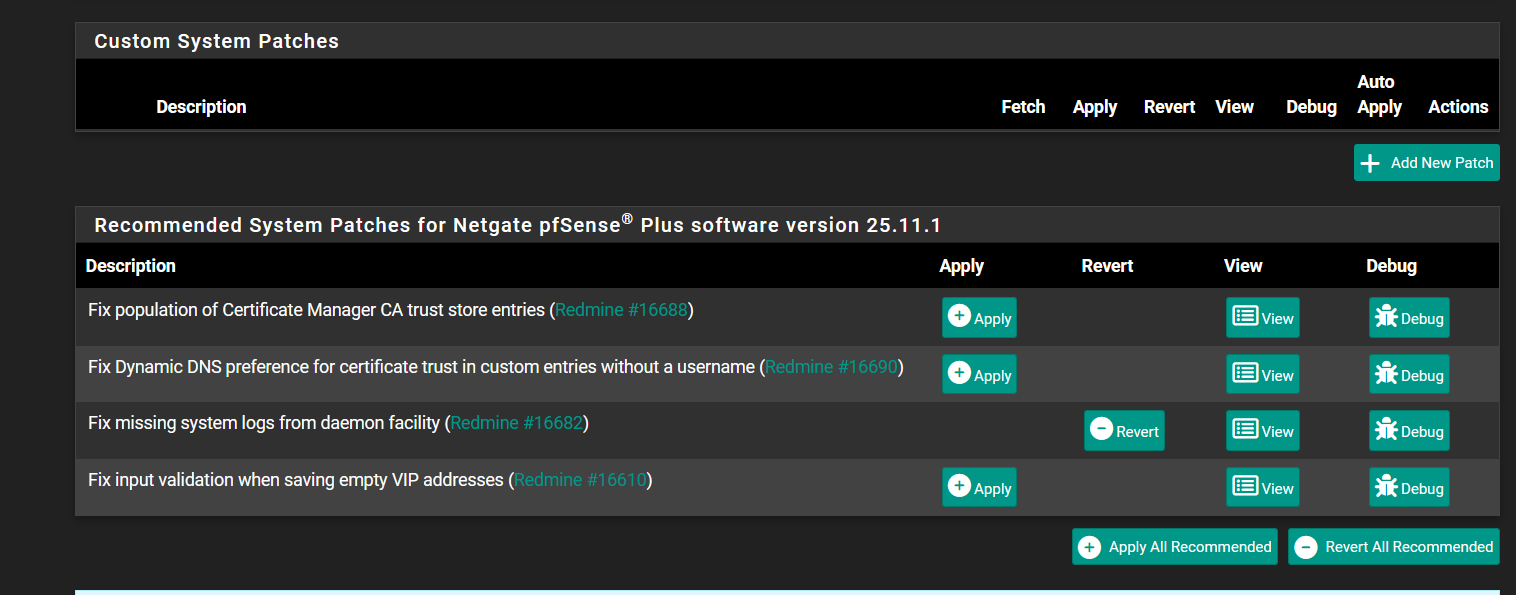Debug the missing system logs patch
Viewport: 1516px width, 595px height.
click(x=1409, y=431)
